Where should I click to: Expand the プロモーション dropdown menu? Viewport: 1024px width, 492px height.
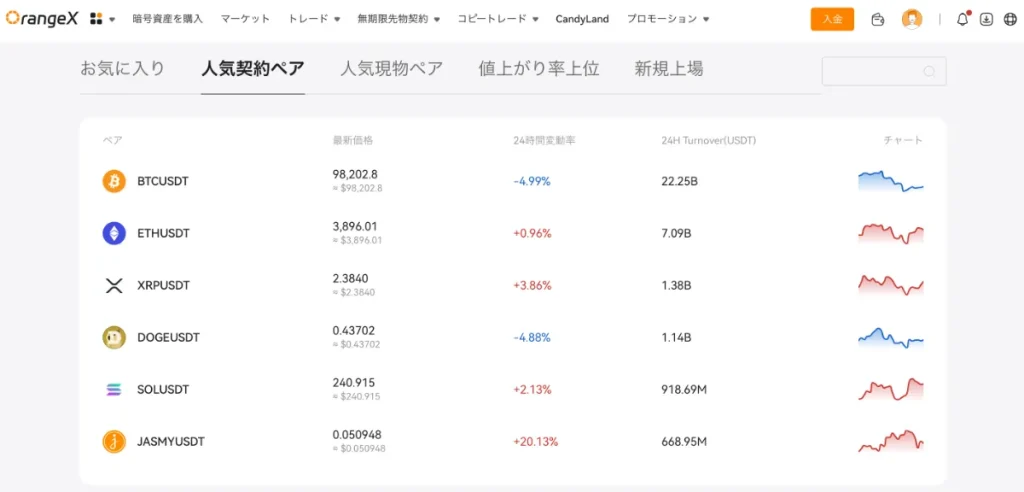coord(668,19)
